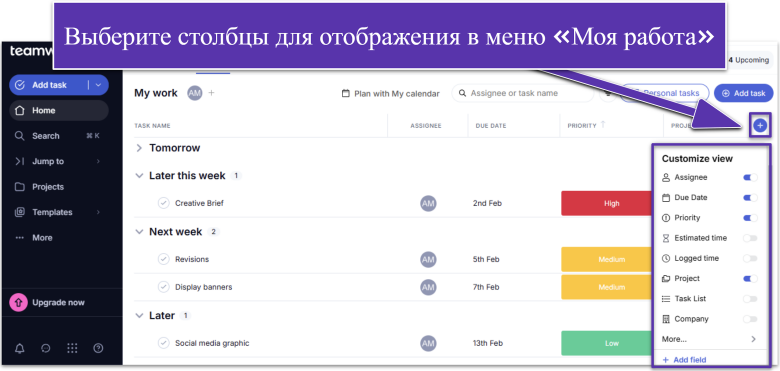Viewport: 780px width, 371px height.
Task: Click the DUE DATE column header
Action: (x=491, y=126)
